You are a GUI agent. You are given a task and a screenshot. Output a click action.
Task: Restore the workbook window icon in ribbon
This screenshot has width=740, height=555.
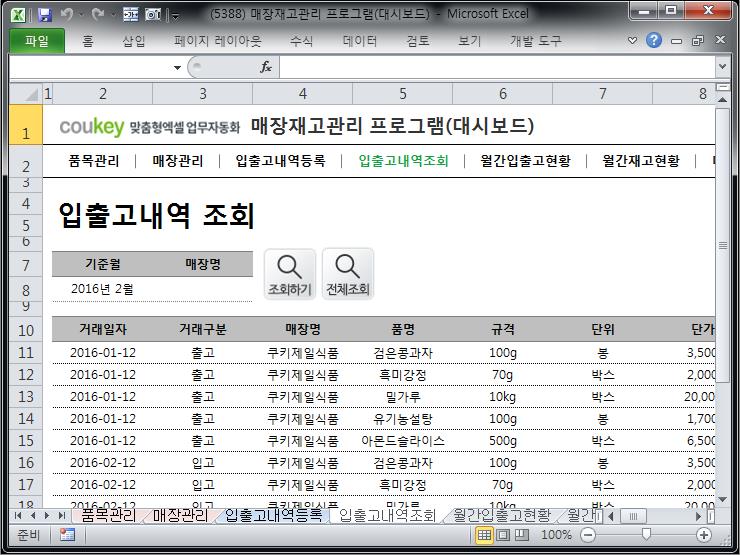coord(698,41)
